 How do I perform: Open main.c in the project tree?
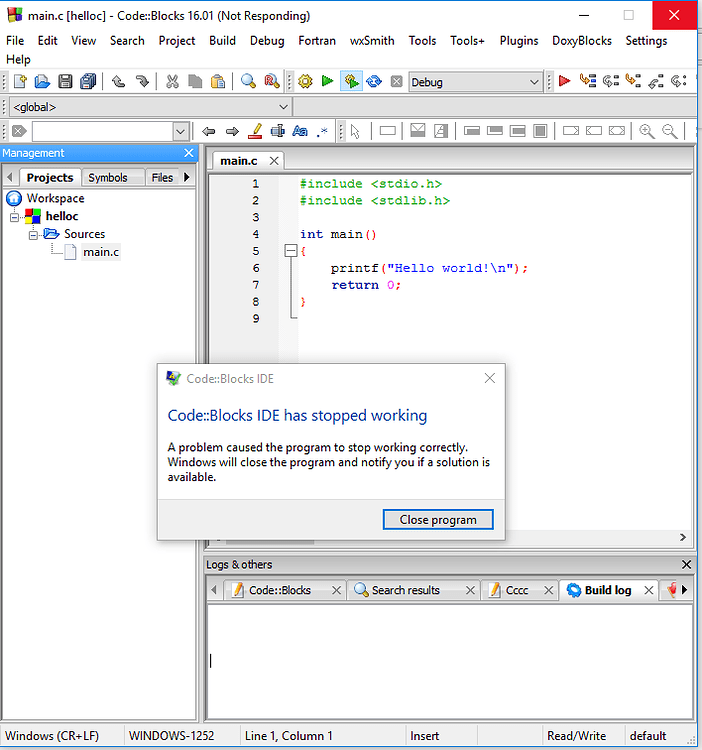click(x=101, y=252)
